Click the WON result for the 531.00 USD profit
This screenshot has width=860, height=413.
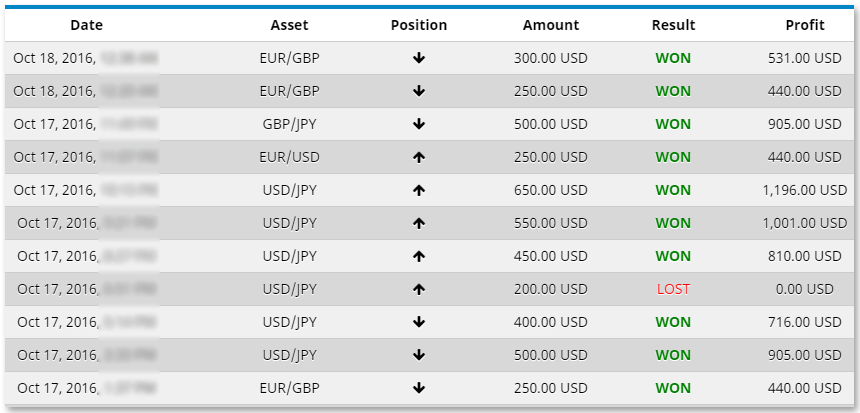pos(673,58)
